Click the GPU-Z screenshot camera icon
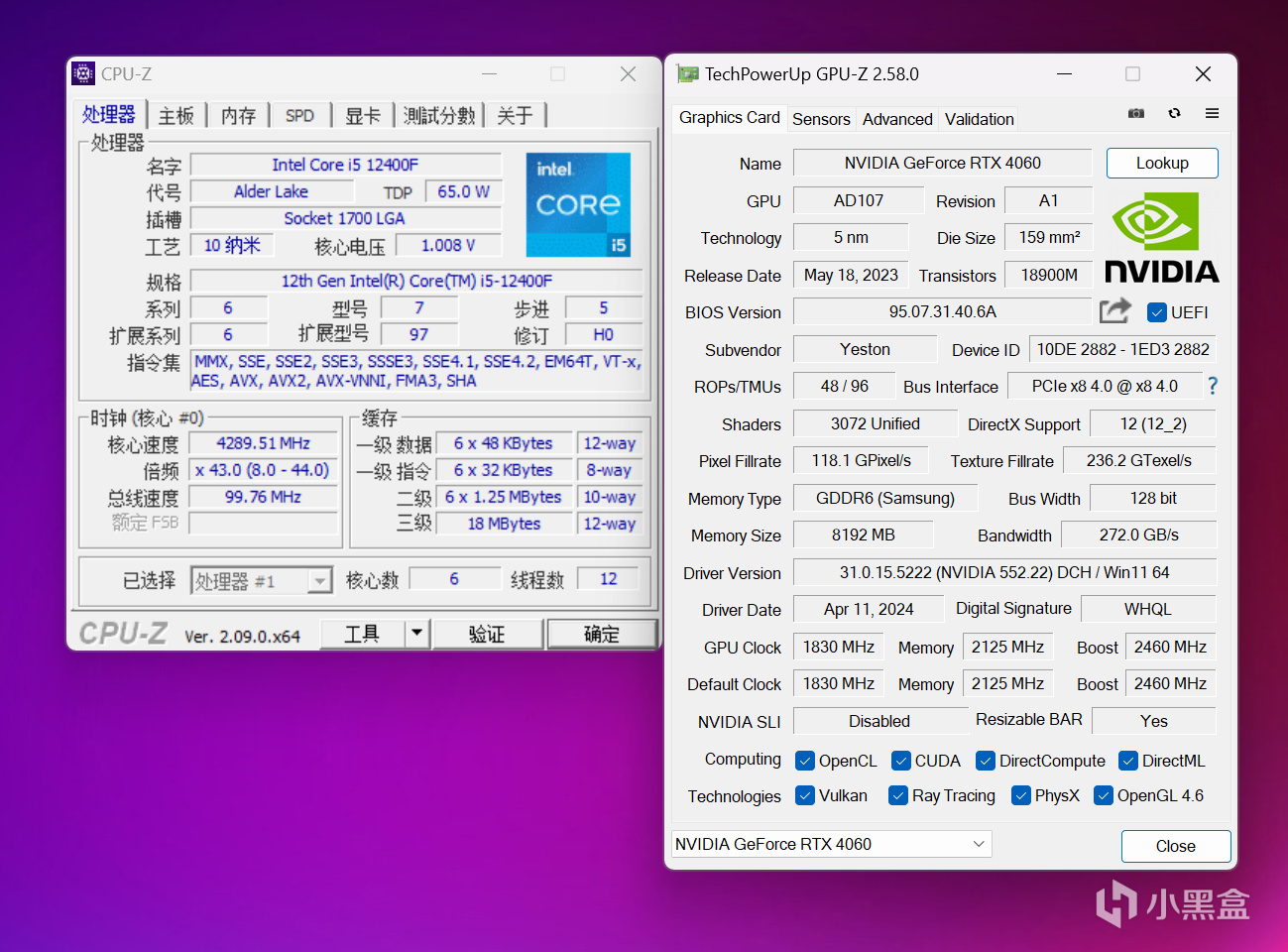1288x952 pixels. 1136,113
